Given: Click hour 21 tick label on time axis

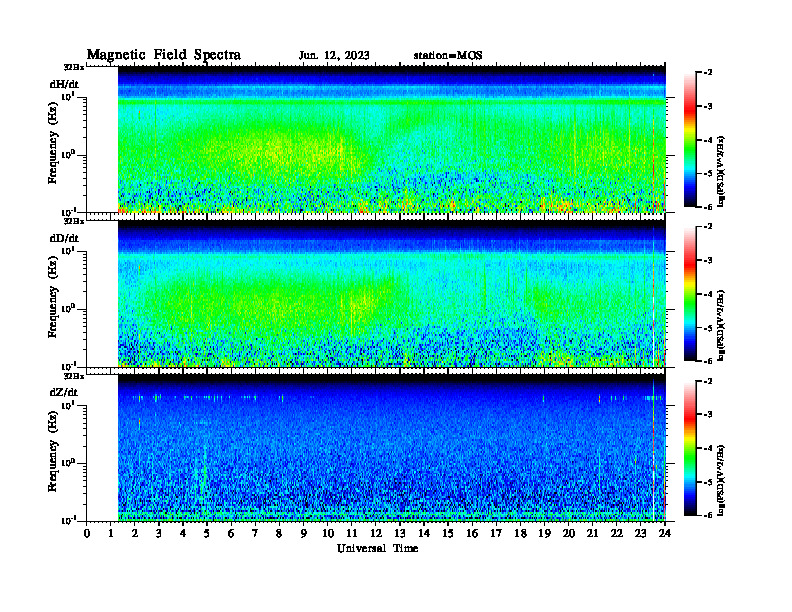Looking at the screenshot, I should 592,534.
